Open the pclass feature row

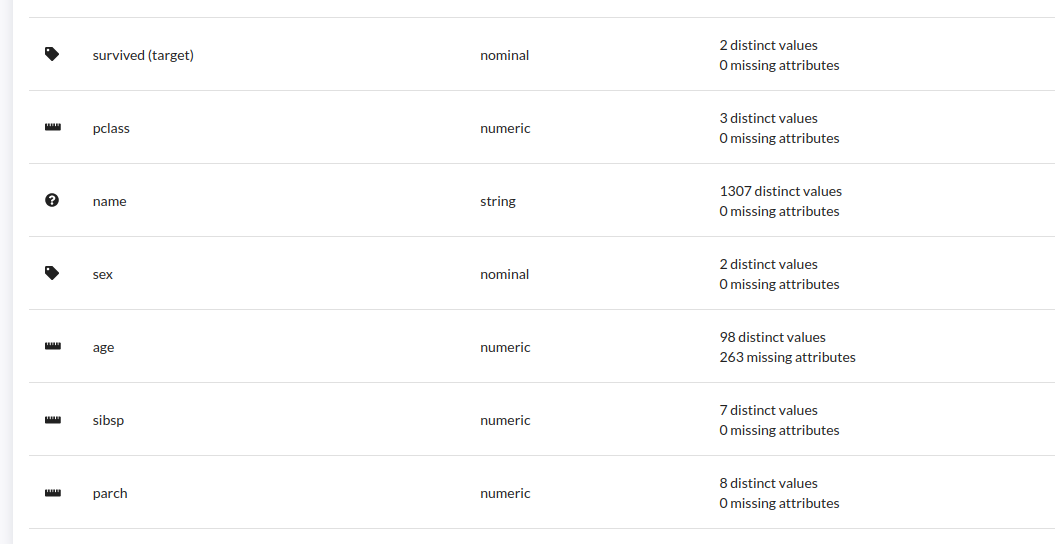click(111, 128)
